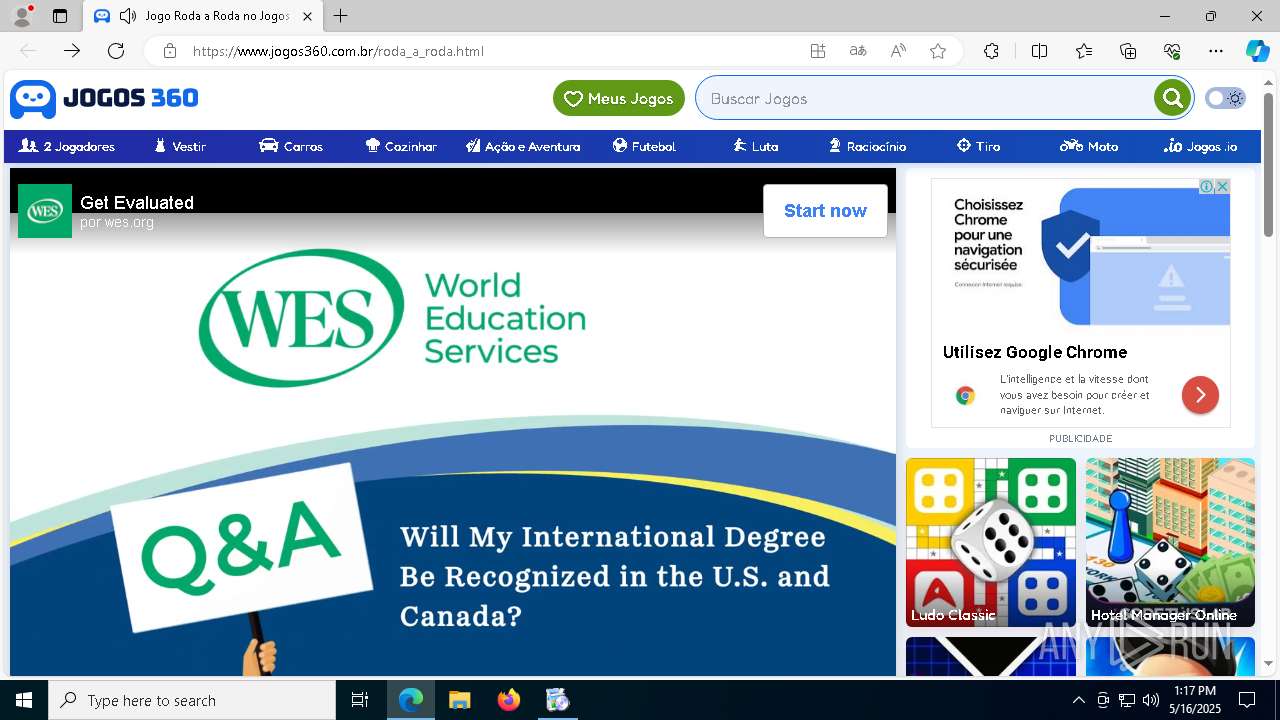Add page to favorites star
1280x720 pixels.
938,51
